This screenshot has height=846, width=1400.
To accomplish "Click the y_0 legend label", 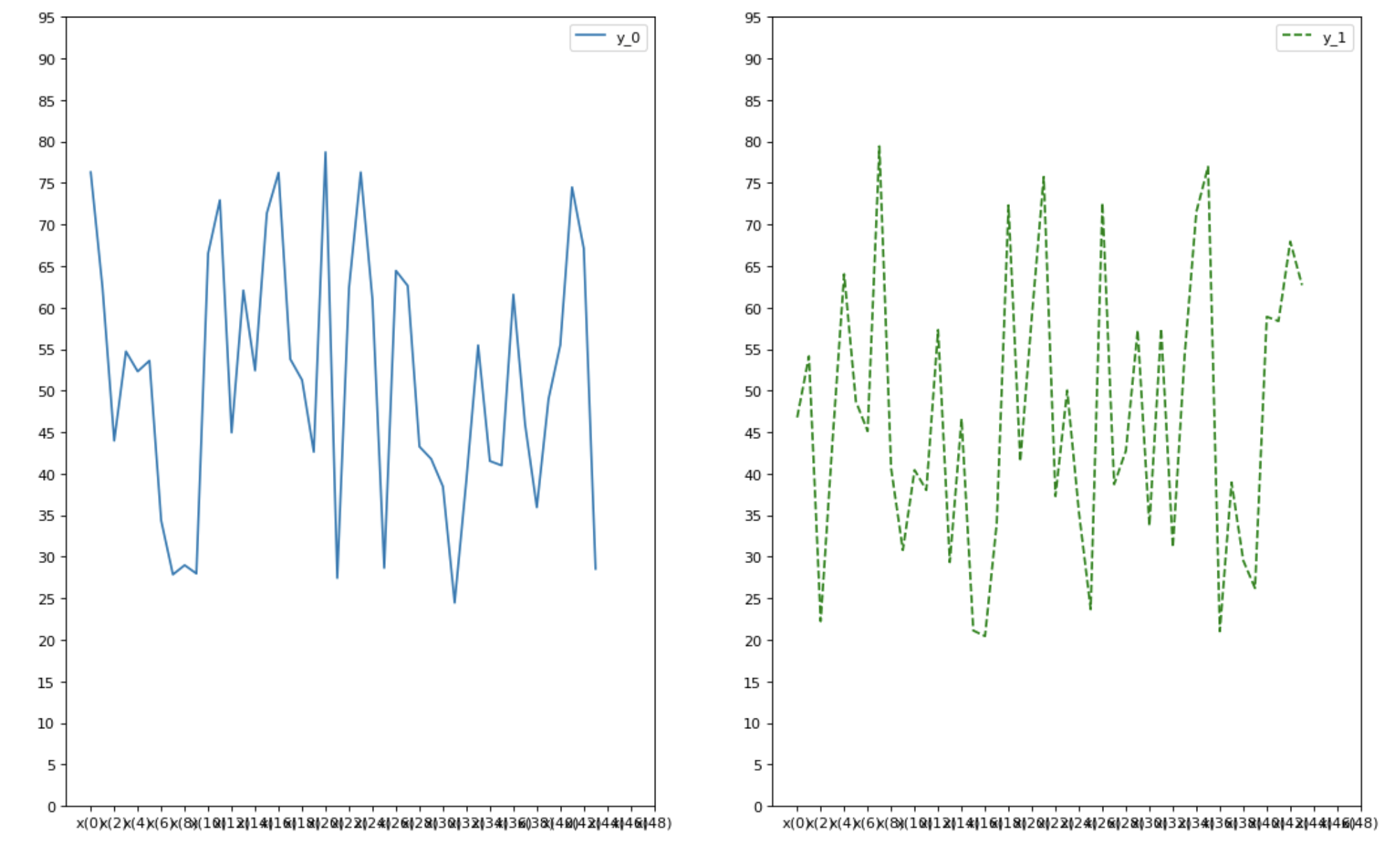I will point(628,38).
